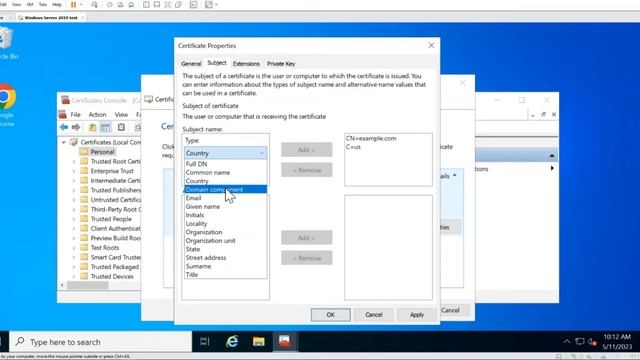Viewport: 640px width, 360px height.
Task: Open Task View on the taskbar
Action: coord(204,342)
